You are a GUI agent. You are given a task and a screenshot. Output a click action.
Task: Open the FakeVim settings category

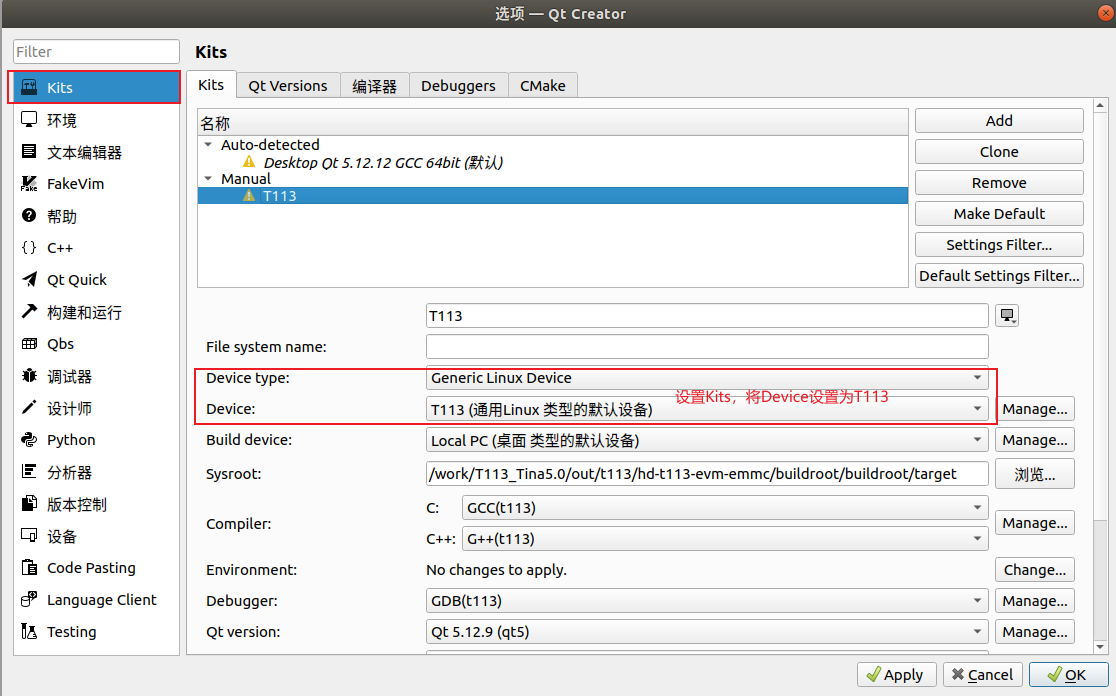coord(96,184)
